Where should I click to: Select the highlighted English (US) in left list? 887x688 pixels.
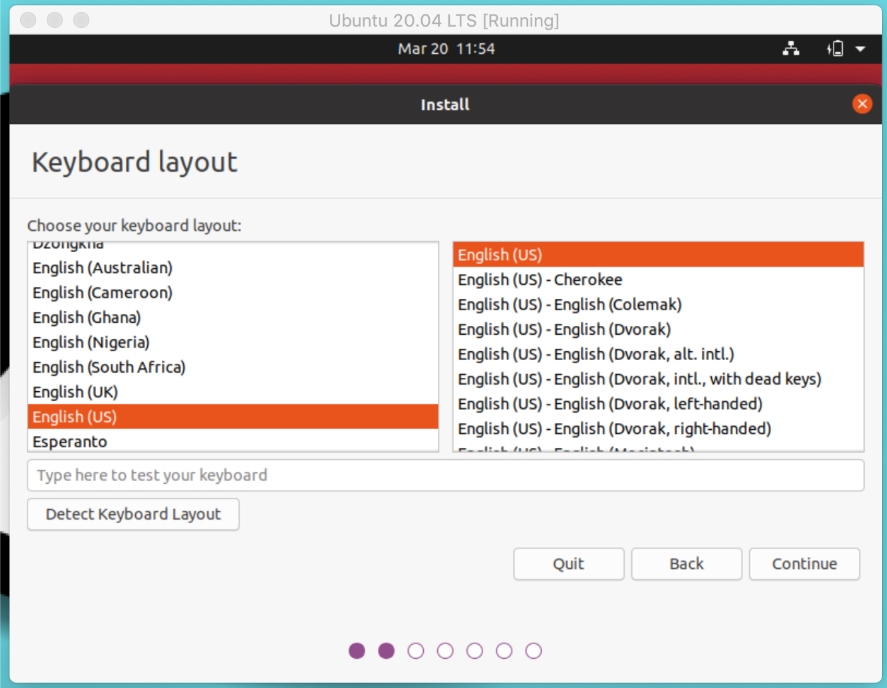(x=233, y=417)
